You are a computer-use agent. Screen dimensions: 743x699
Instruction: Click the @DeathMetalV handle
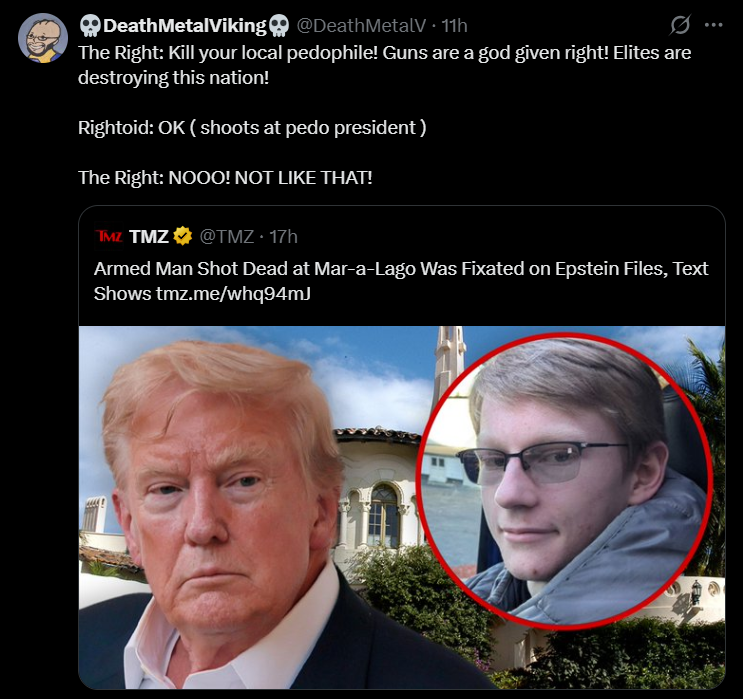361,26
